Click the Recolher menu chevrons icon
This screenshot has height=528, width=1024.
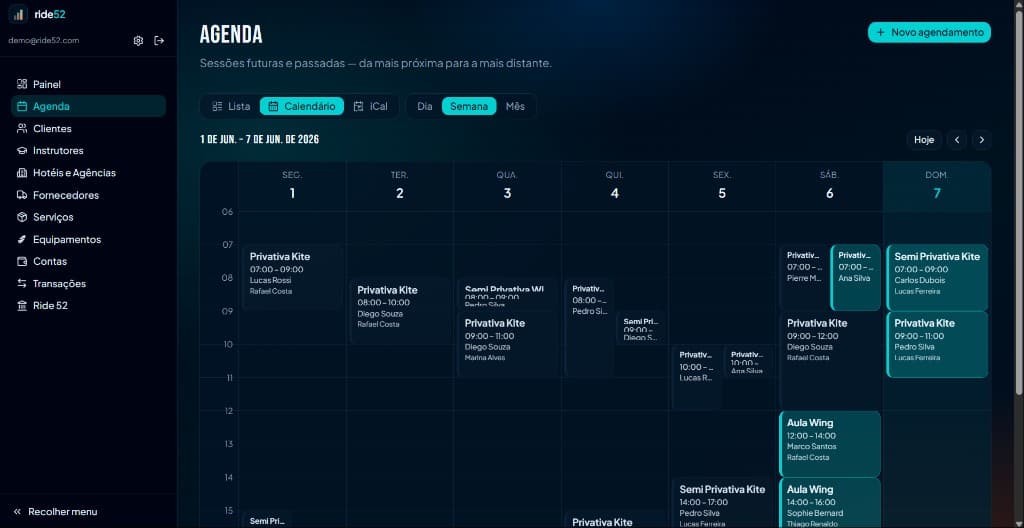pyautogui.click(x=18, y=512)
